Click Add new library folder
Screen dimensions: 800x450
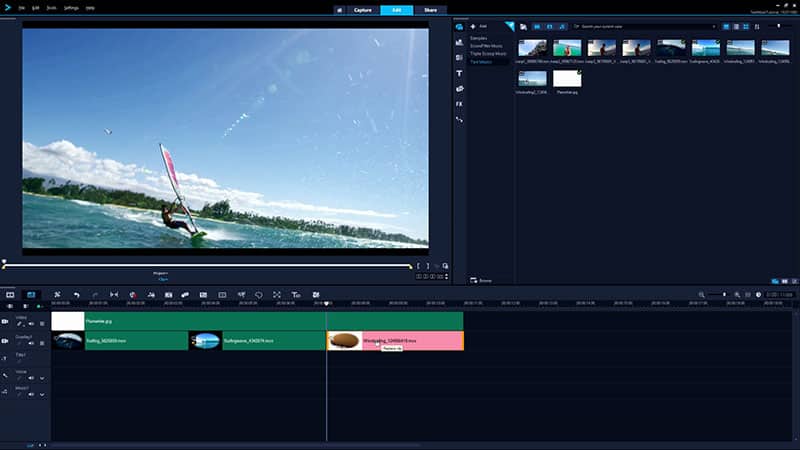click(x=479, y=26)
